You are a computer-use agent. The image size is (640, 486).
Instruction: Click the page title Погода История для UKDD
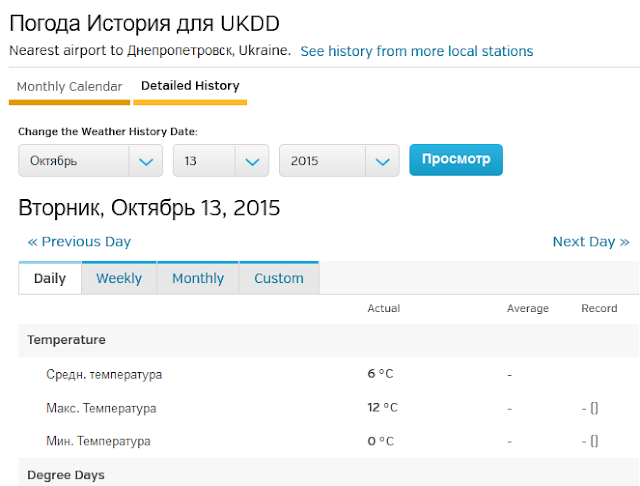pyautogui.click(x=144, y=23)
